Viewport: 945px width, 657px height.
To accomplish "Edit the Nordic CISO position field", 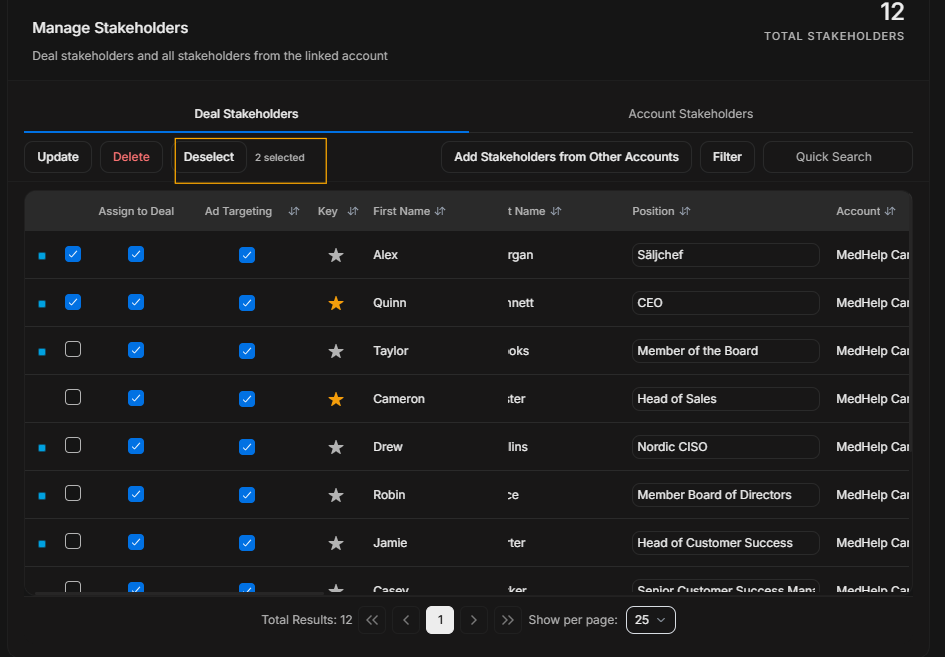I will pos(726,447).
